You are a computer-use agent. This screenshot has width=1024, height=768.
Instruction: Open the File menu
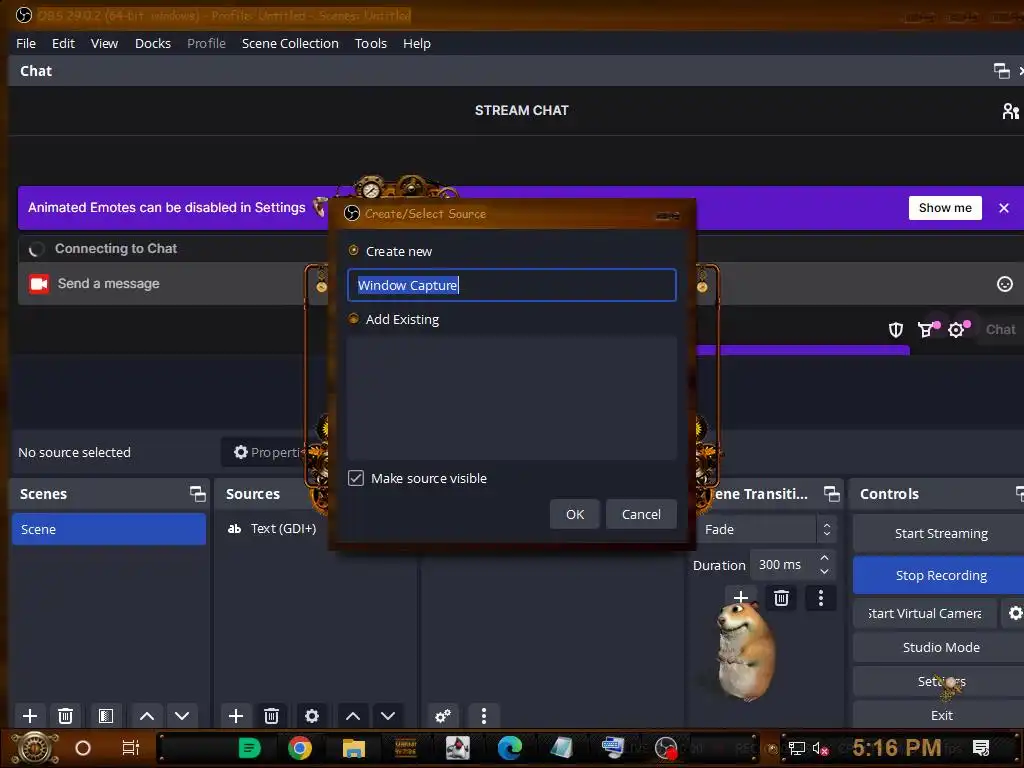tap(26, 43)
